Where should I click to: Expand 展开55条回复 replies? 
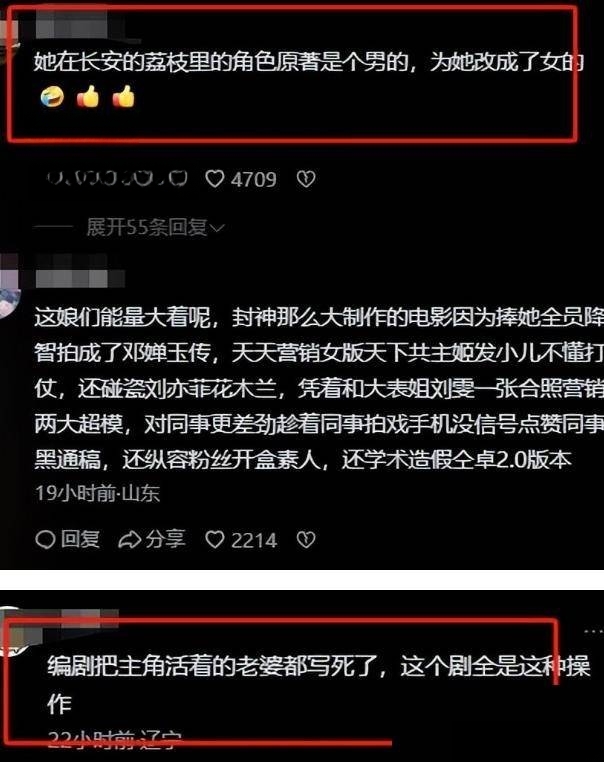pyautogui.click(x=155, y=227)
